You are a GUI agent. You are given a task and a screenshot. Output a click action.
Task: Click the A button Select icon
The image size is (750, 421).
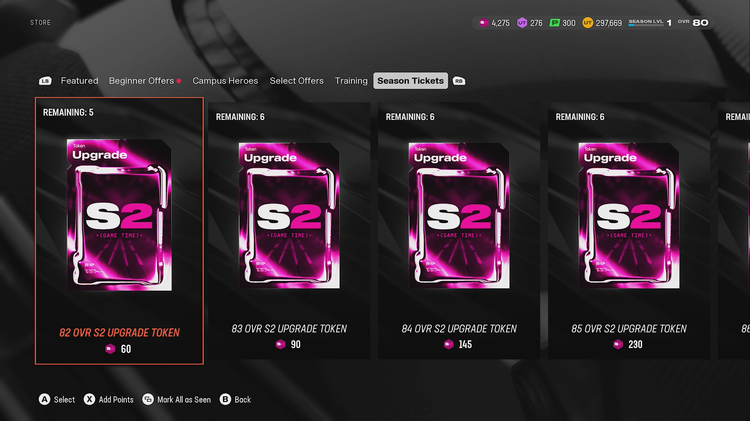pos(44,399)
